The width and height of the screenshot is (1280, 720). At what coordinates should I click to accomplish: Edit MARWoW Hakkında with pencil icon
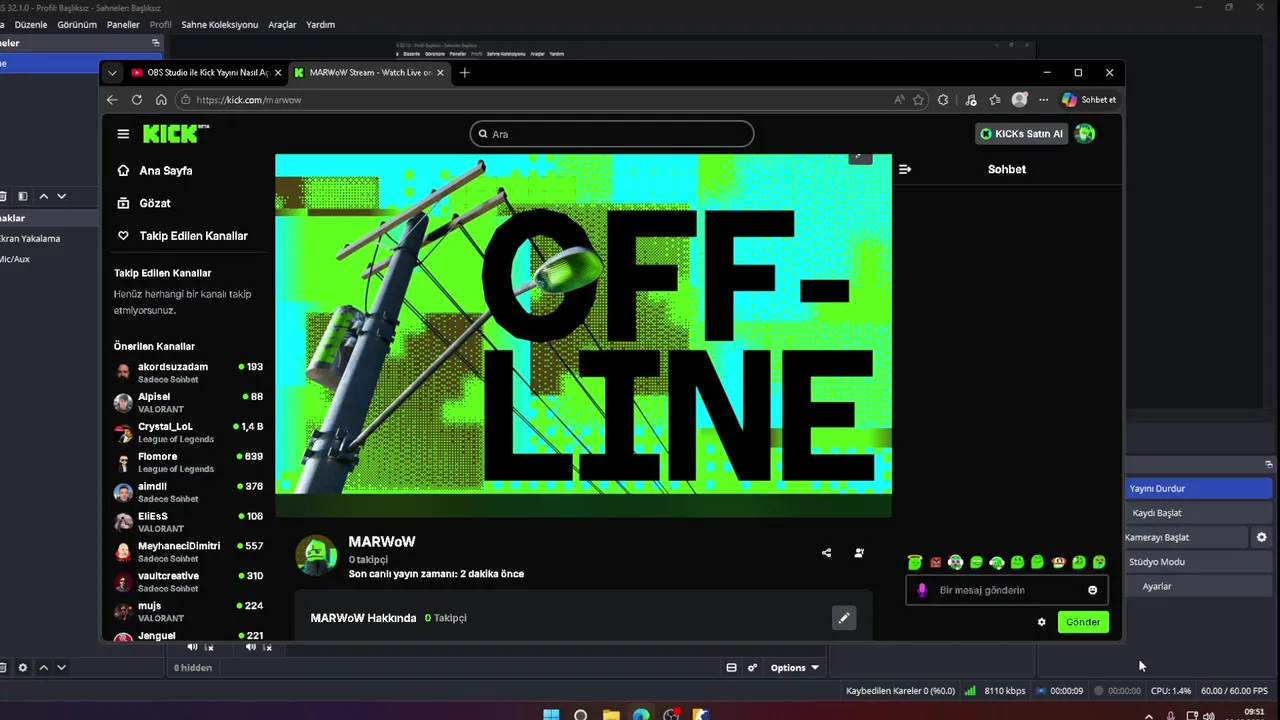(844, 618)
